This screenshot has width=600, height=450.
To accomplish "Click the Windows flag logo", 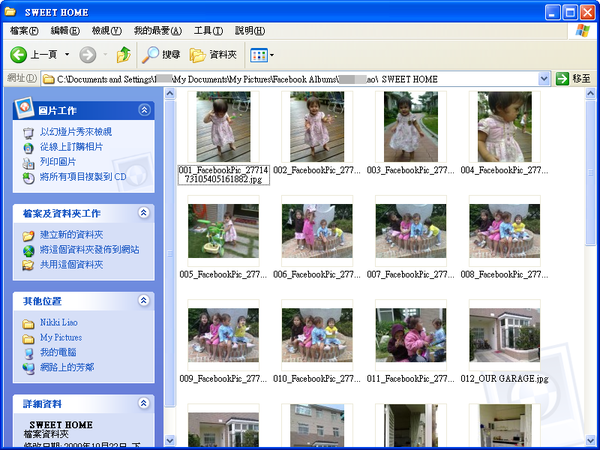I will click(x=582, y=31).
